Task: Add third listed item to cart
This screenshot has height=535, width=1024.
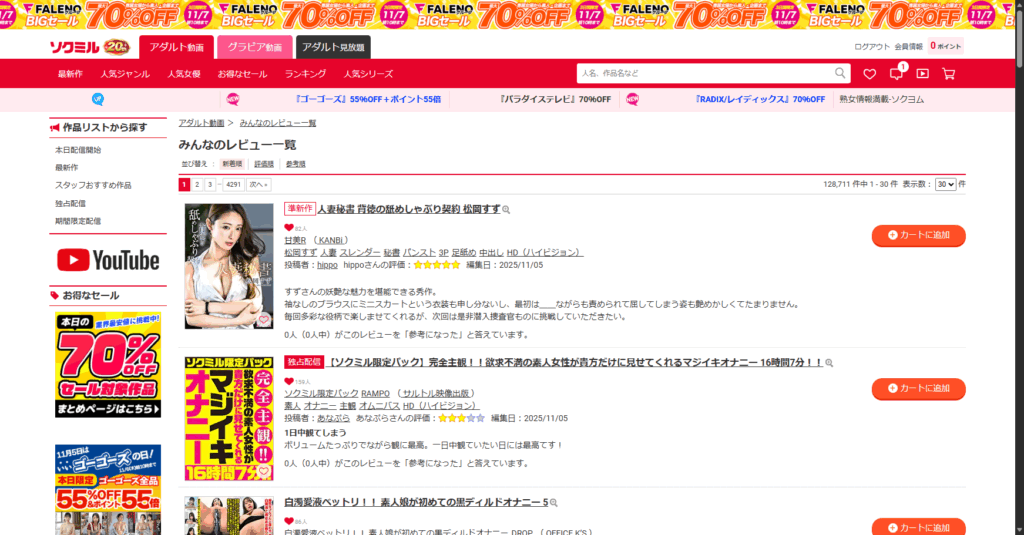Action: pos(918,527)
